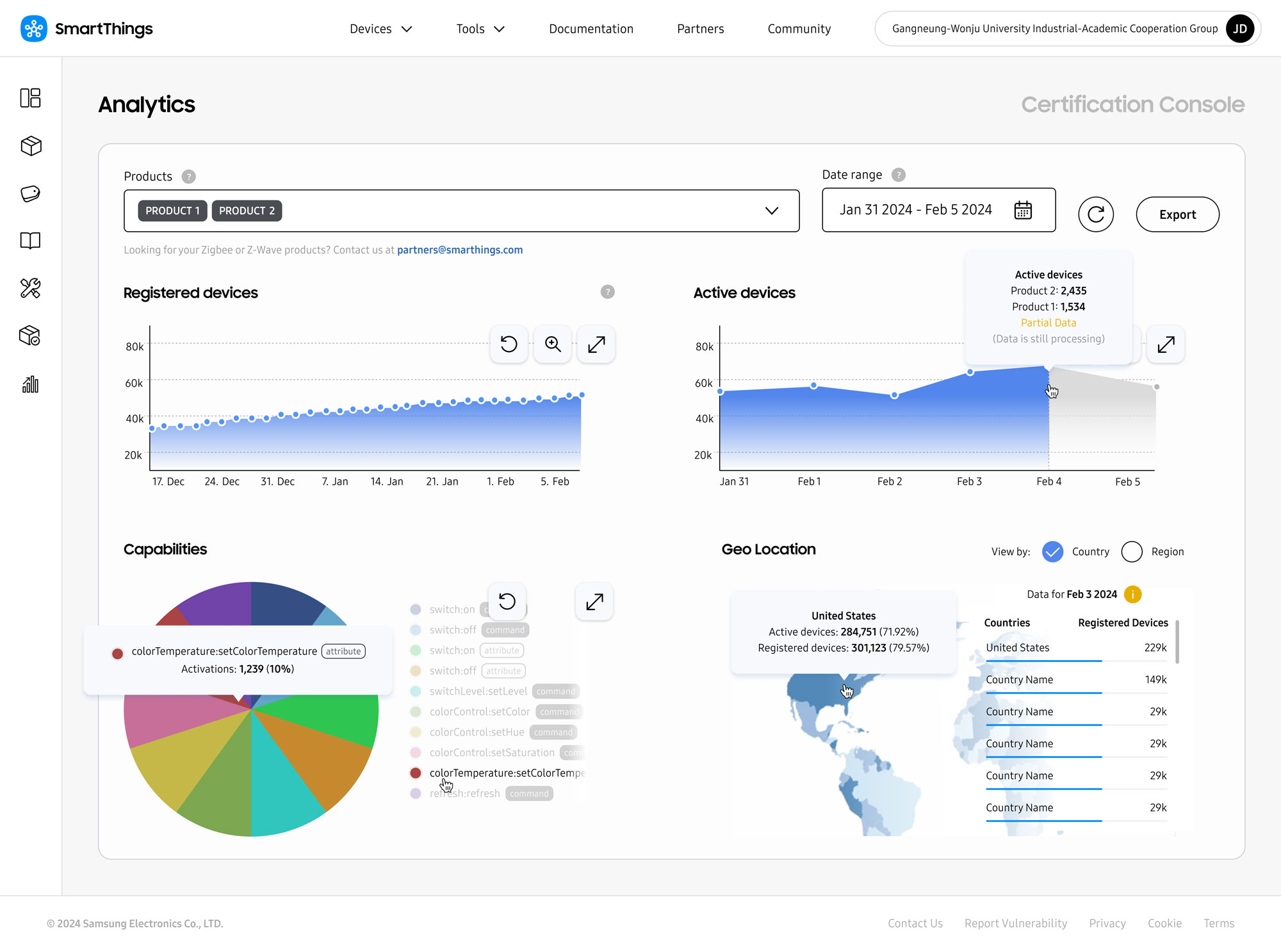Remove the PRODUCT 1 tag chip
The image size is (1281, 952).
pyautogui.click(x=172, y=211)
